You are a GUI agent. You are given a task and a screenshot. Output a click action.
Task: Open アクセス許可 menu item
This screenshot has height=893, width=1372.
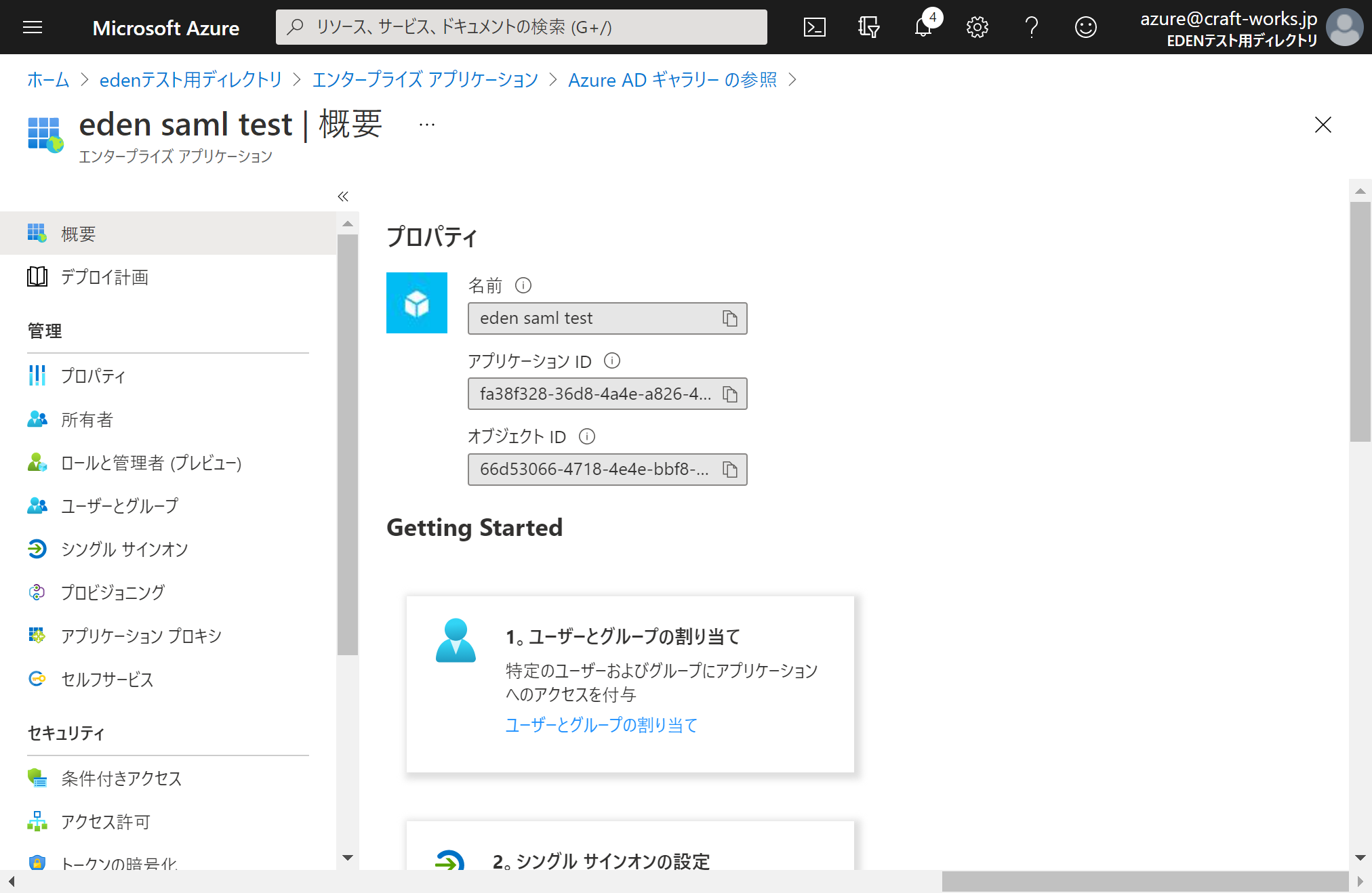[x=168, y=822]
